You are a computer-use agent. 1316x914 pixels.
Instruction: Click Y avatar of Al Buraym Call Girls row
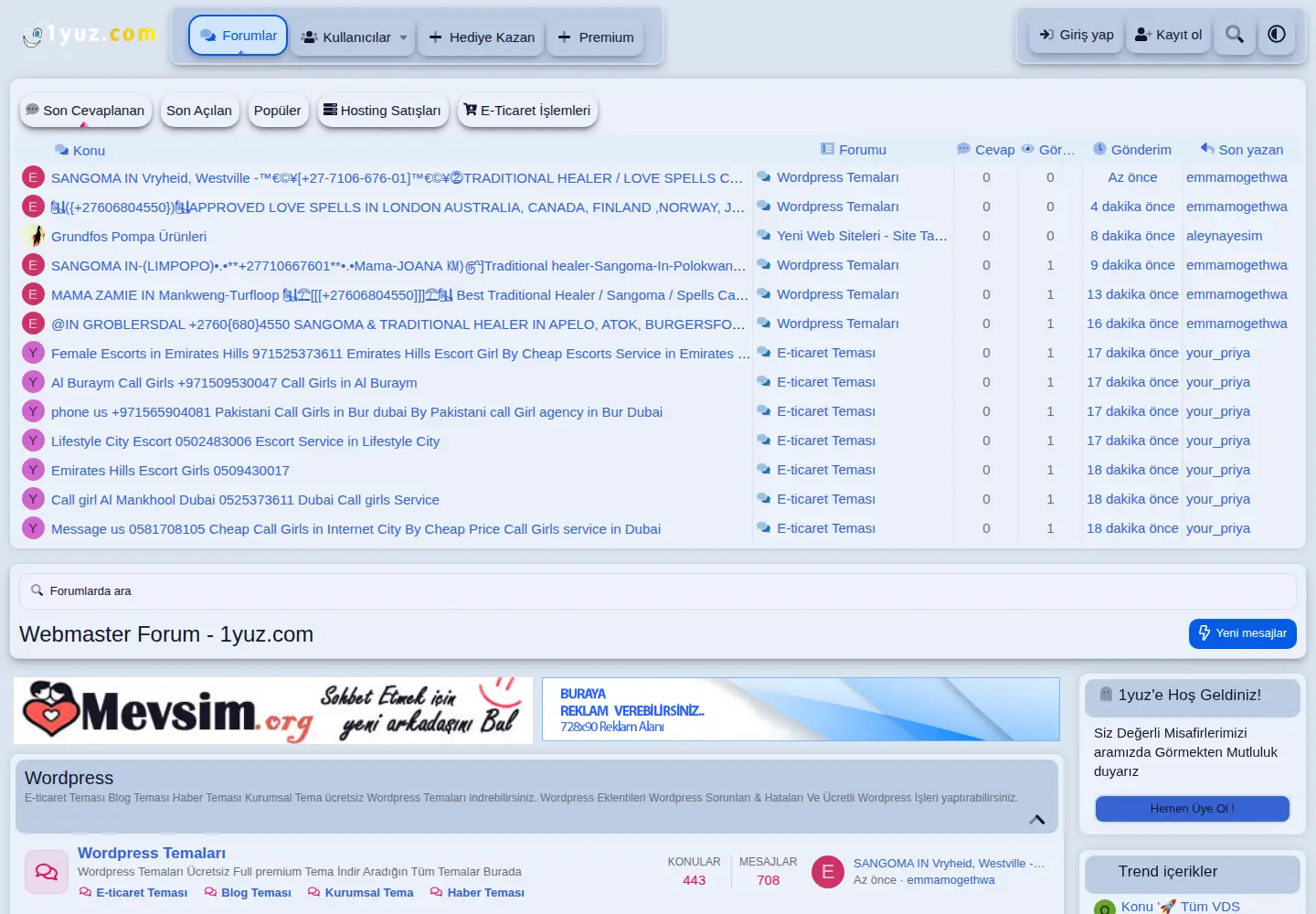33,382
